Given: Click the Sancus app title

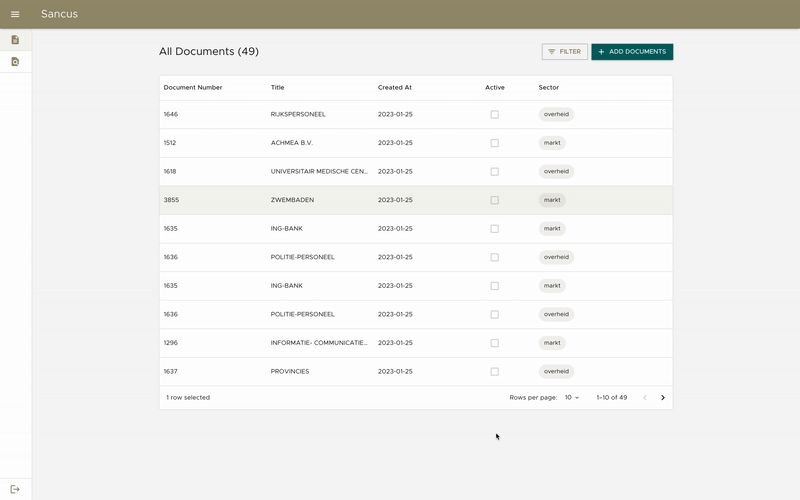Looking at the screenshot, I should click(59, 14).
